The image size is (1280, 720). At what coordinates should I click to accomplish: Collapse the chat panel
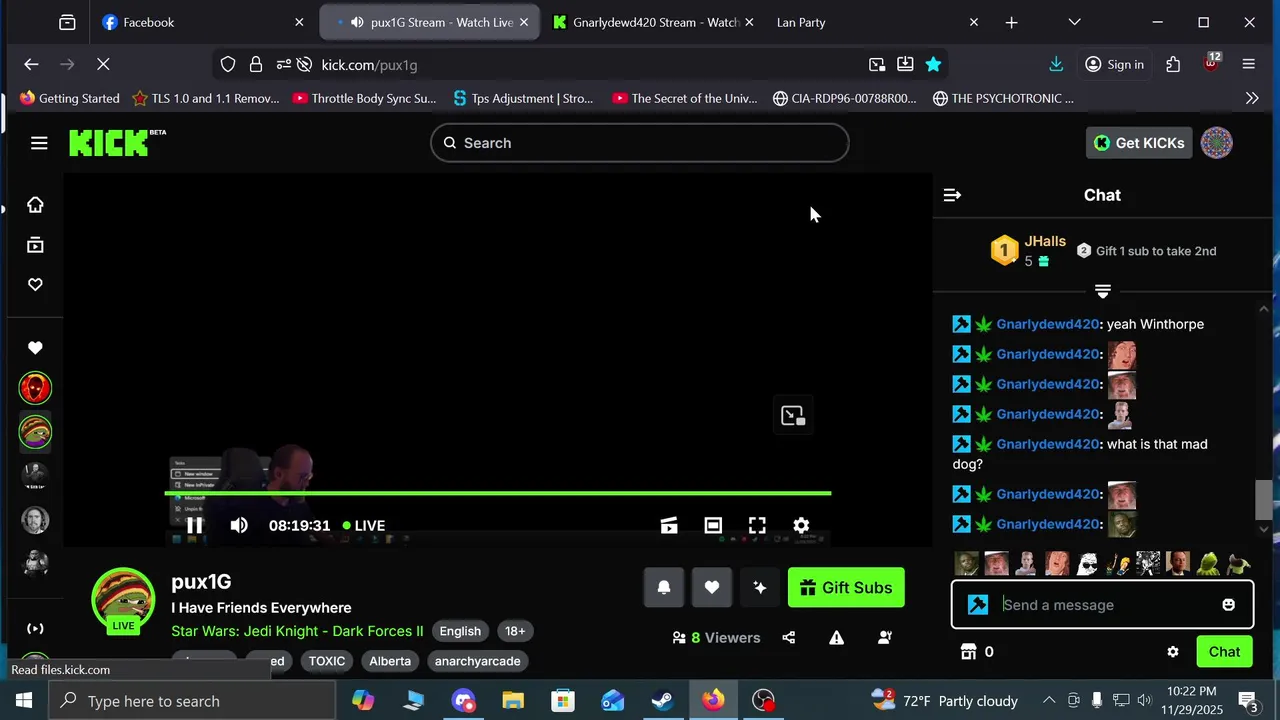pyautogui.click(x=952, y=195)
